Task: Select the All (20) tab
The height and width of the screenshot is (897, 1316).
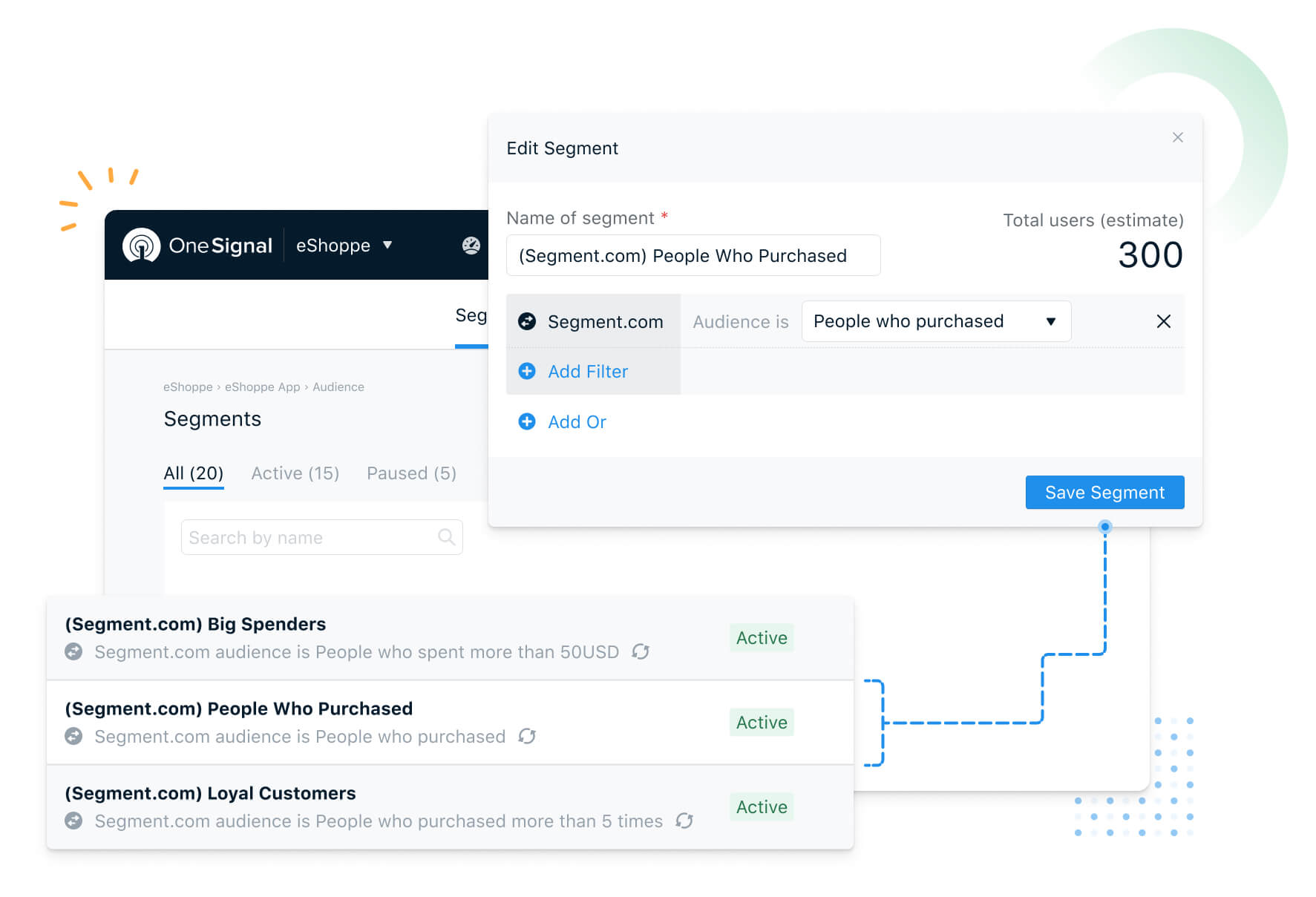Action: pos(193,473)
